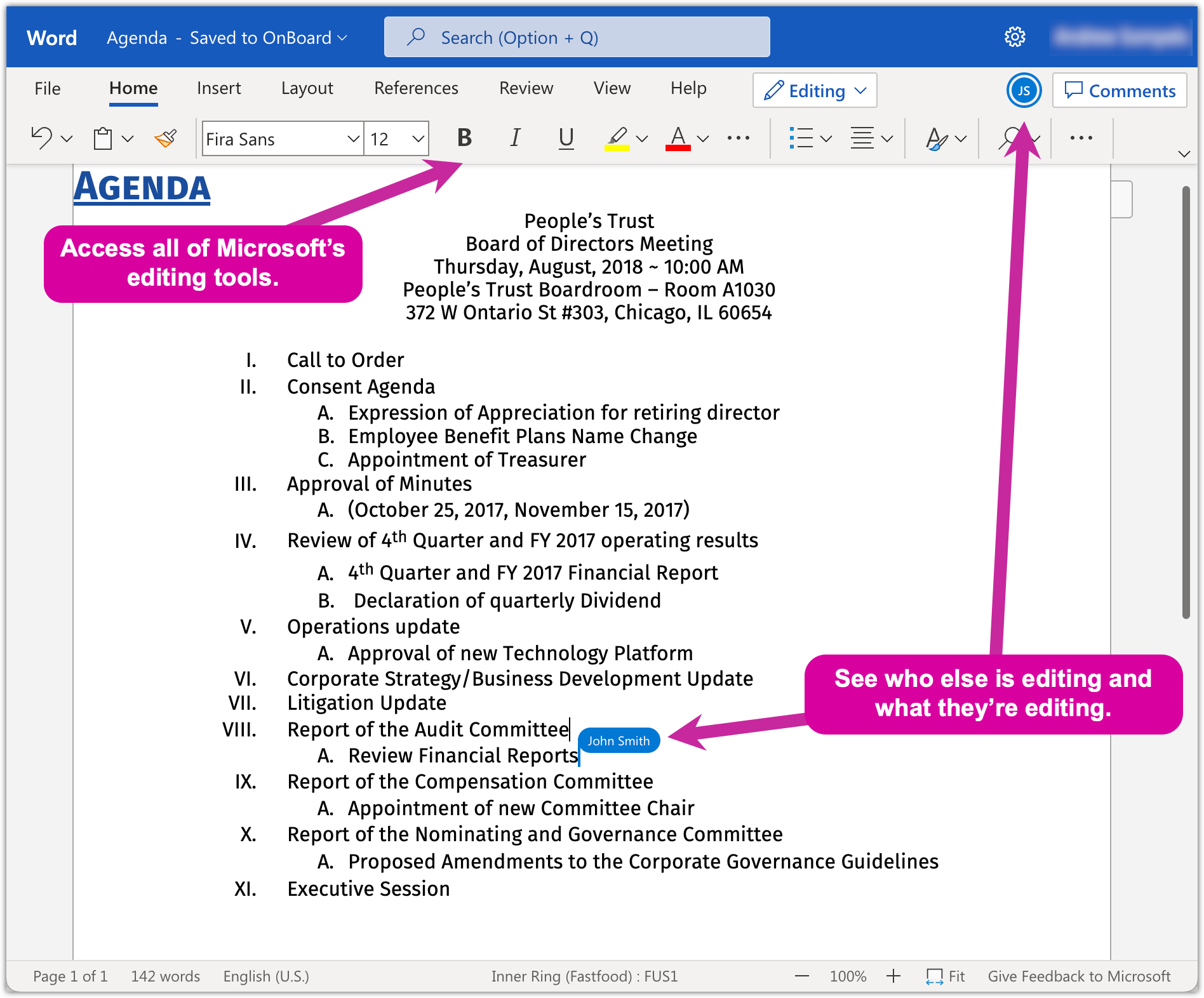Screen dimensions: 1204x998
Task: Expand bullet list styles arrow
Action: pyautogui.click(x=826, y=138)
